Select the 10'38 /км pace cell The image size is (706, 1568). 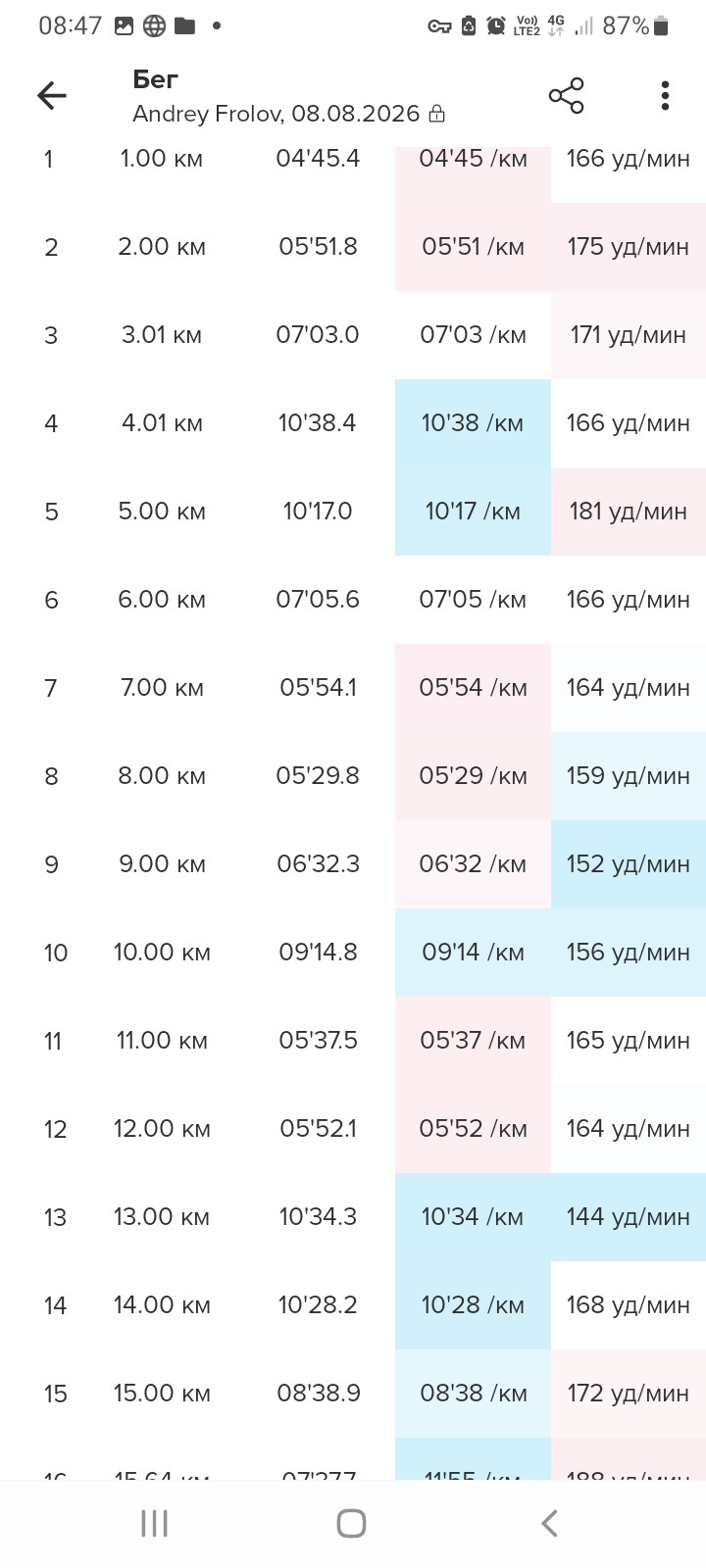(473, 423)
